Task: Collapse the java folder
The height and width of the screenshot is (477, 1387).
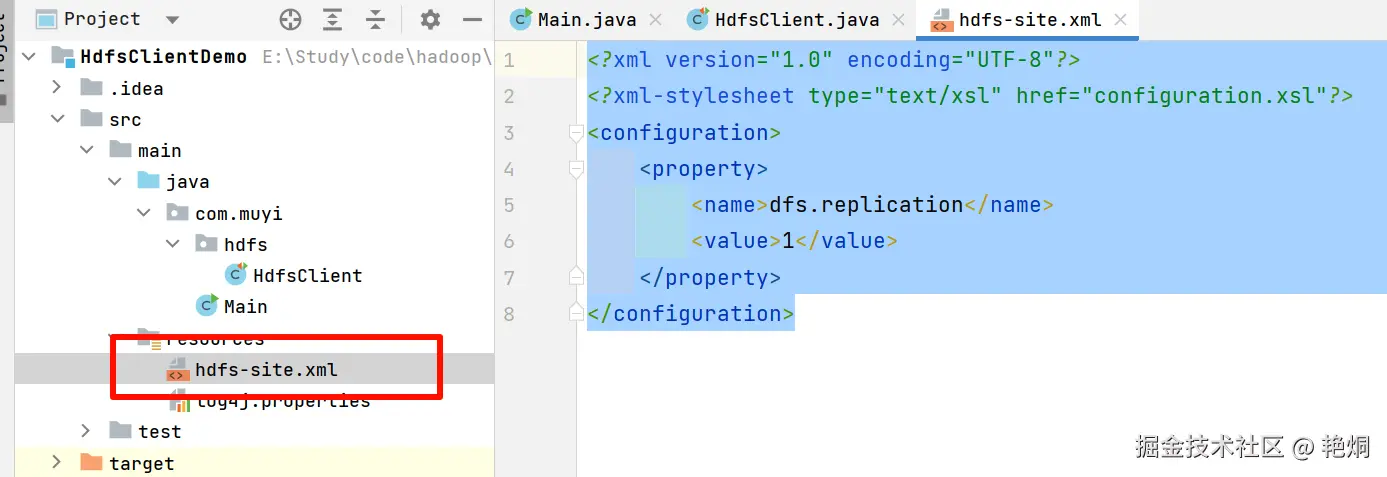Action: click(x=114, y=181)
